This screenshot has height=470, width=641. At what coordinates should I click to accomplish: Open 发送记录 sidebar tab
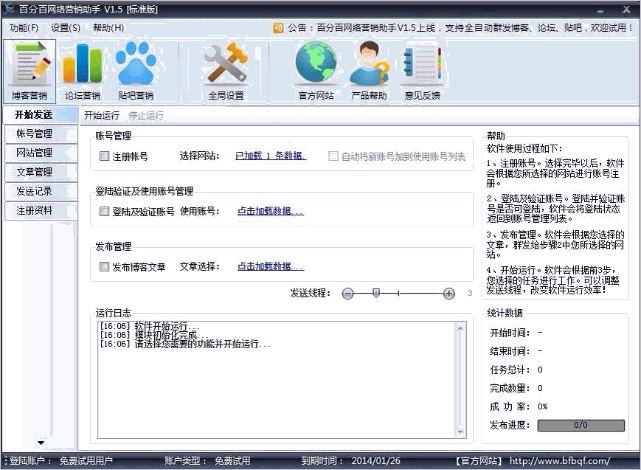tap(40, 191)
